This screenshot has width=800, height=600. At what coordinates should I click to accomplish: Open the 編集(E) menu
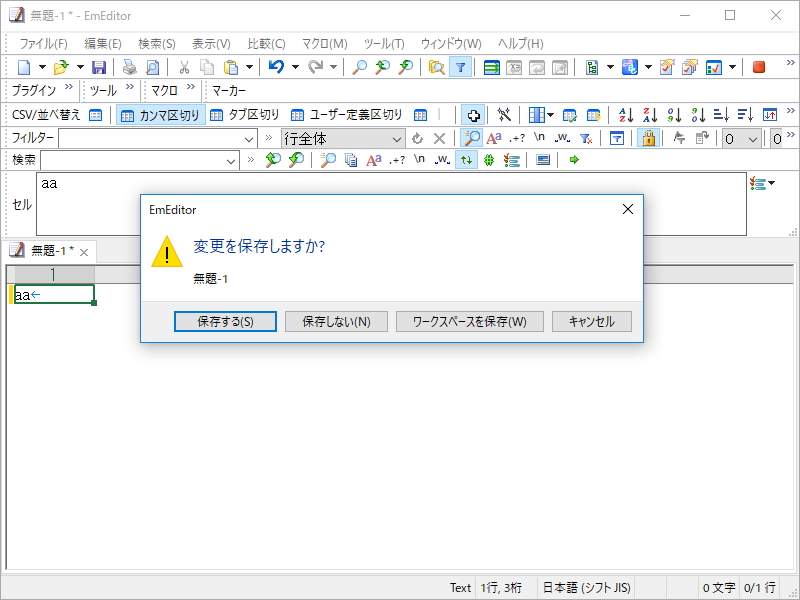(x=103, y=44)
